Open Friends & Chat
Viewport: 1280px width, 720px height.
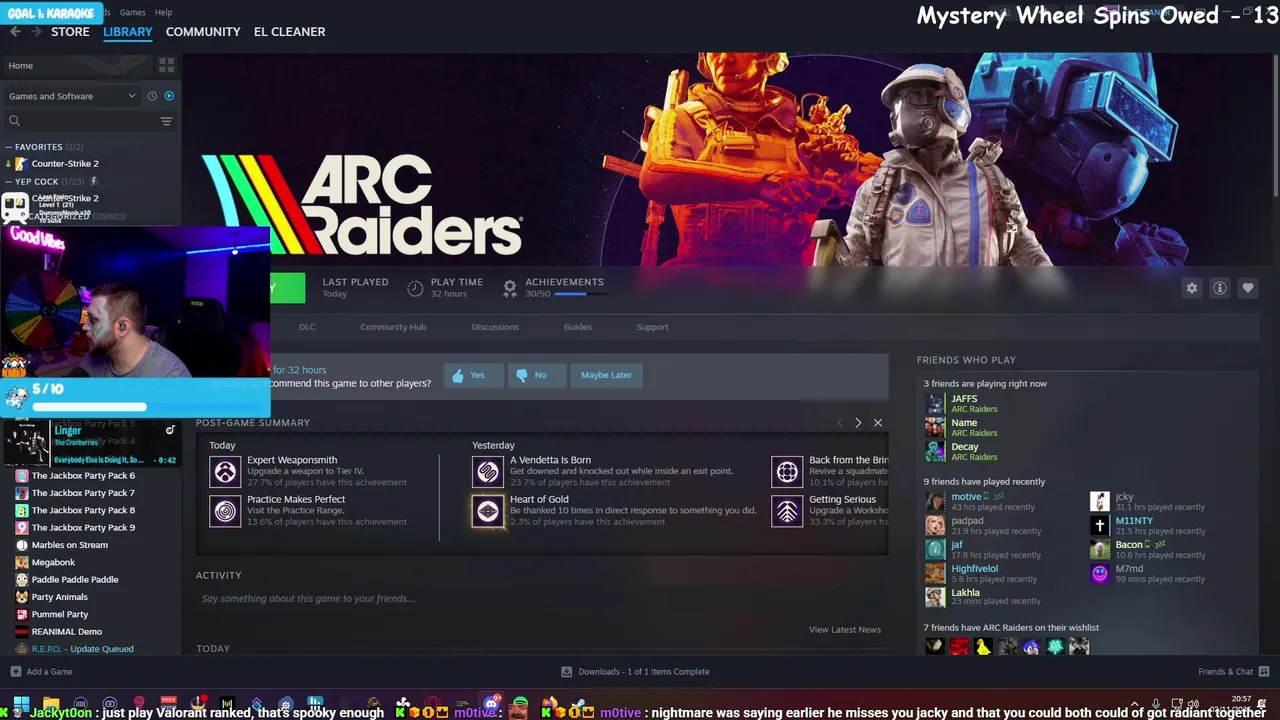pyautogui.click(x=1234, y=672)
